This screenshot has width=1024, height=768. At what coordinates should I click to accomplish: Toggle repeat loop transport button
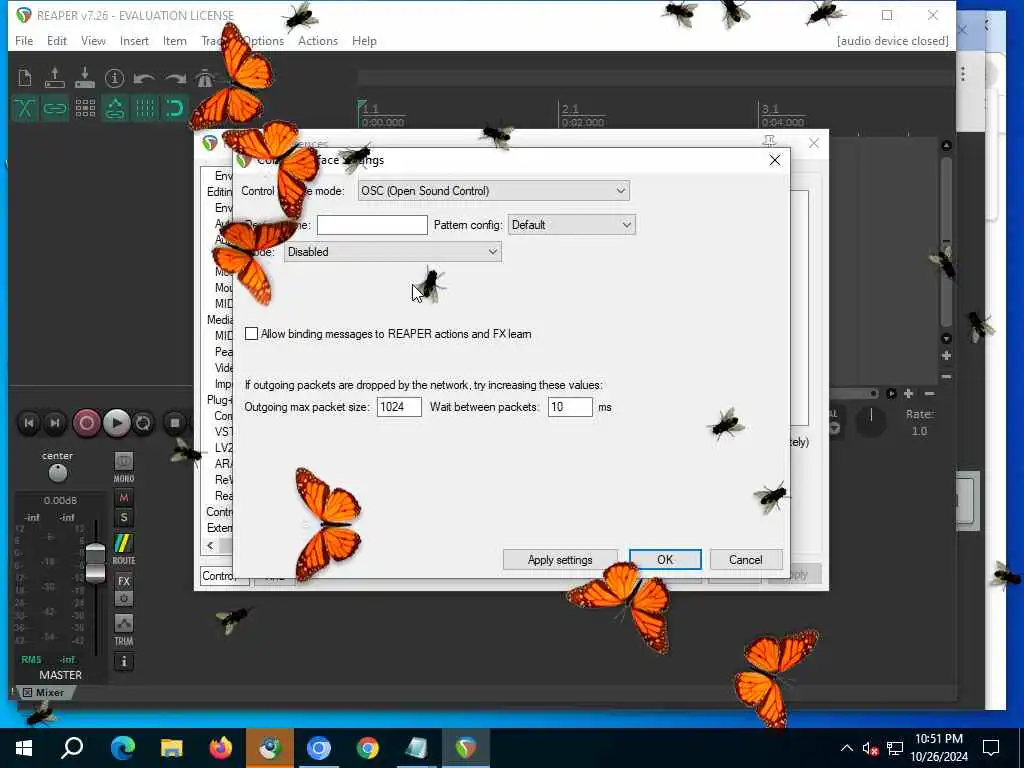[143, 423]
